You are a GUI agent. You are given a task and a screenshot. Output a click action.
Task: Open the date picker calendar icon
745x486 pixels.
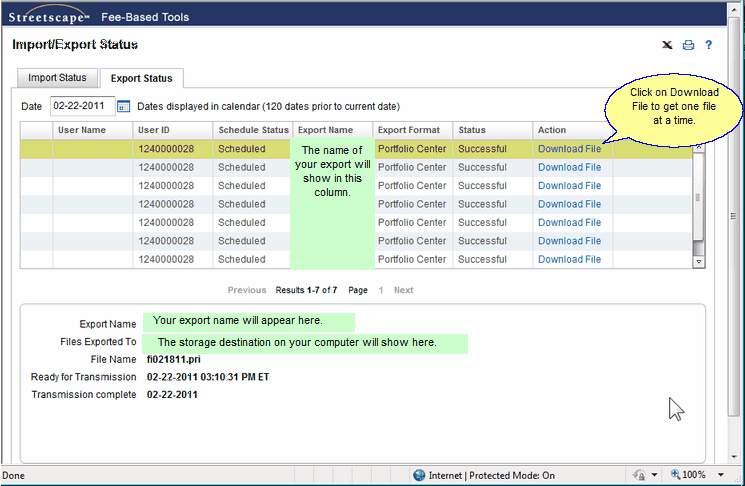point(124,106)
